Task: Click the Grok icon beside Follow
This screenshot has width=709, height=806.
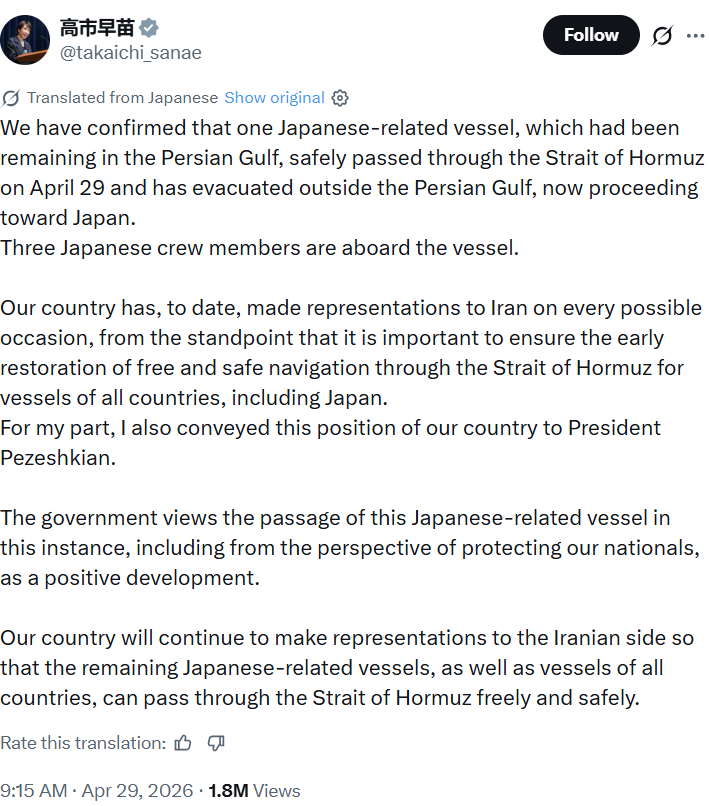Action: (661, 36)
